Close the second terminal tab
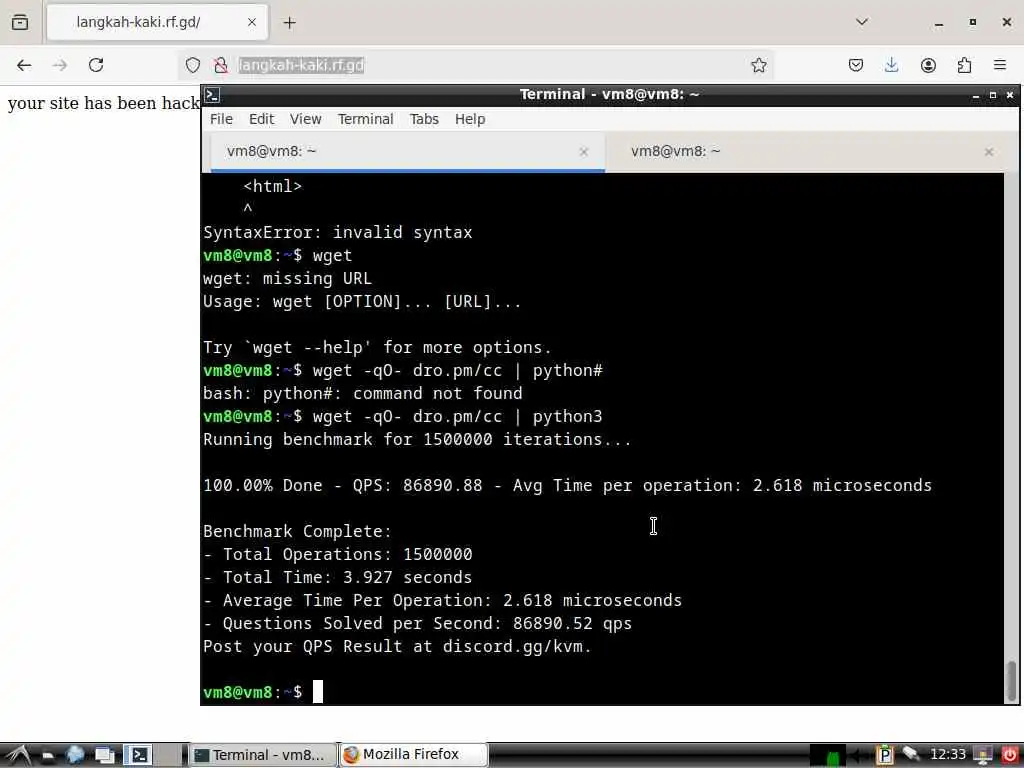The image size is (1024, 768). (x=989, y=152)
